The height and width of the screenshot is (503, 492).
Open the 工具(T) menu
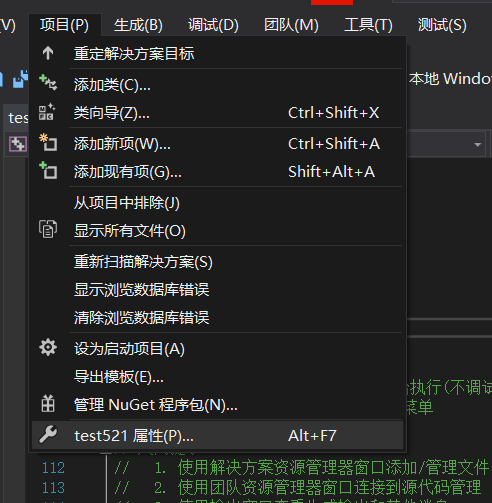pyautogui.click(x=368, y=25)
